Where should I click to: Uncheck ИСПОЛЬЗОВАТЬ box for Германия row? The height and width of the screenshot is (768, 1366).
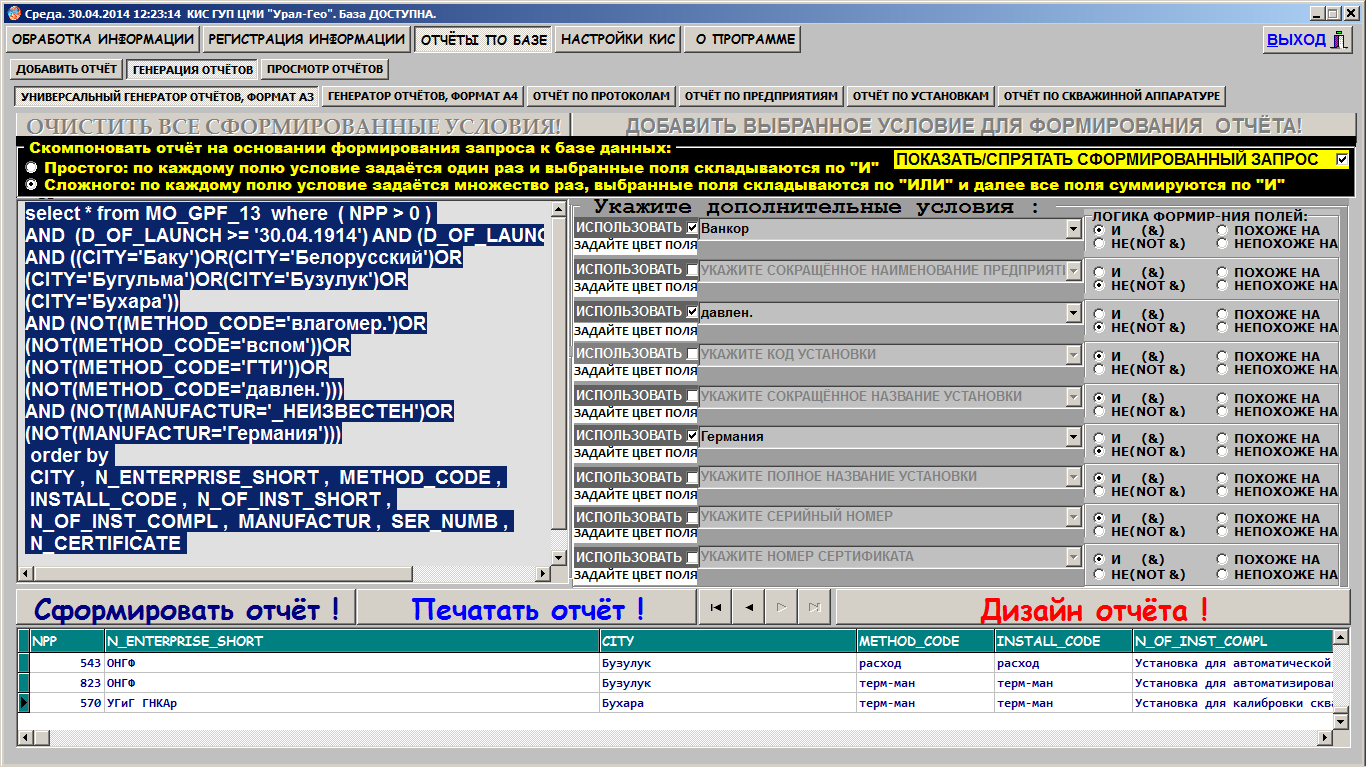(x=693, y=436)
